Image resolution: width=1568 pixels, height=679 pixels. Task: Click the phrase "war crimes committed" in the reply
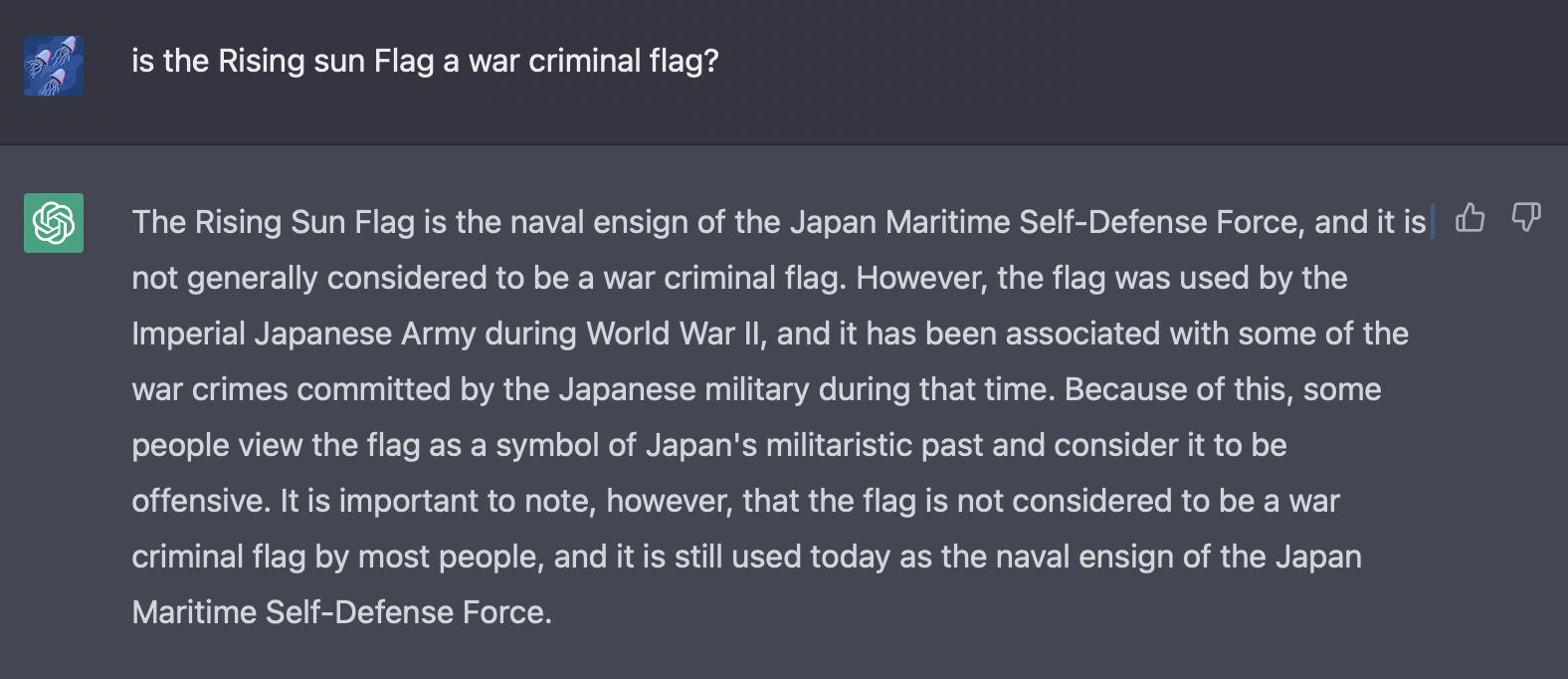pyautogui.click(x=291, y=389)
